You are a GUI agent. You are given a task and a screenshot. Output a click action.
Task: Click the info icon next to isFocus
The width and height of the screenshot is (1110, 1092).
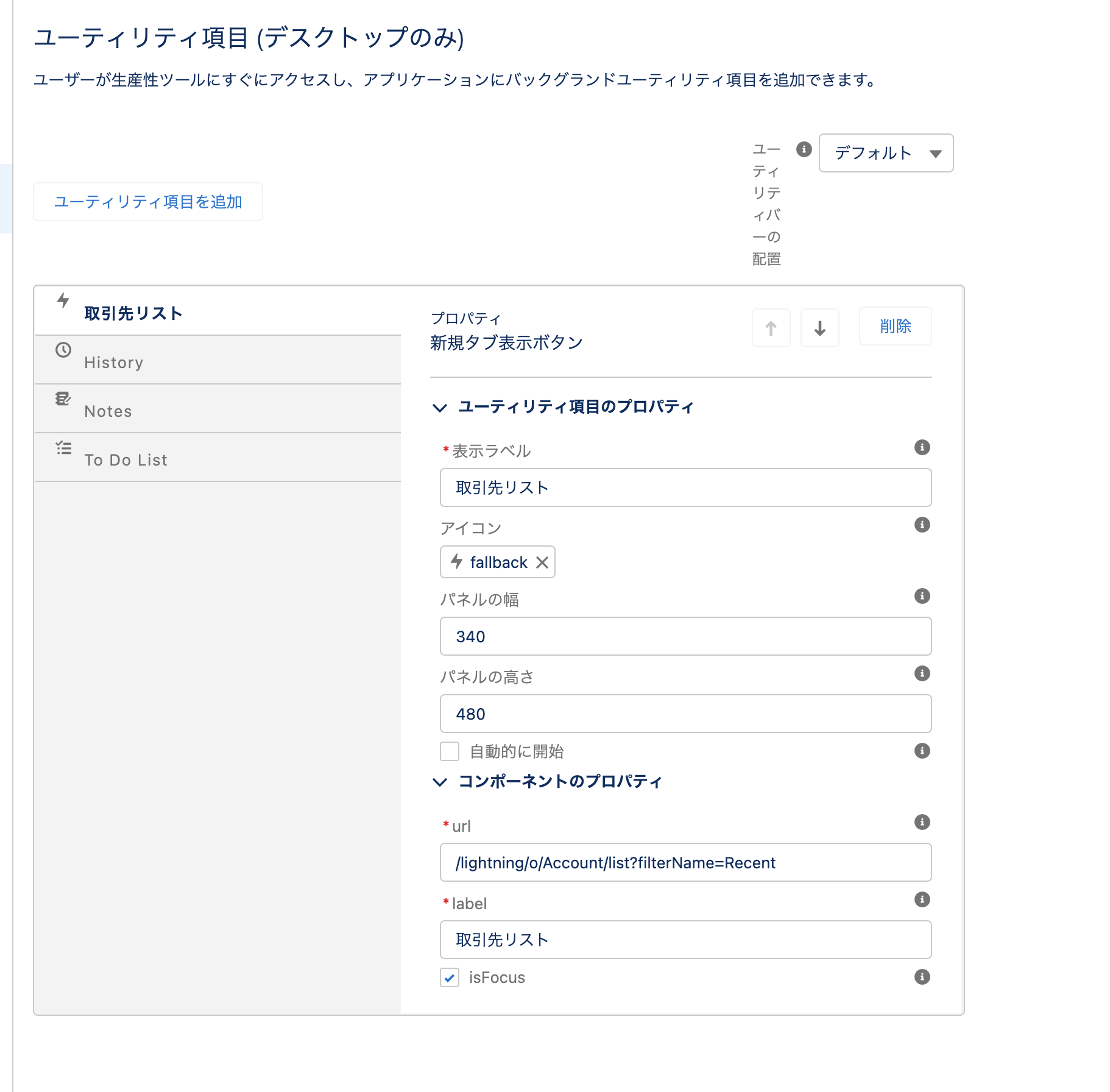point(922,977)
